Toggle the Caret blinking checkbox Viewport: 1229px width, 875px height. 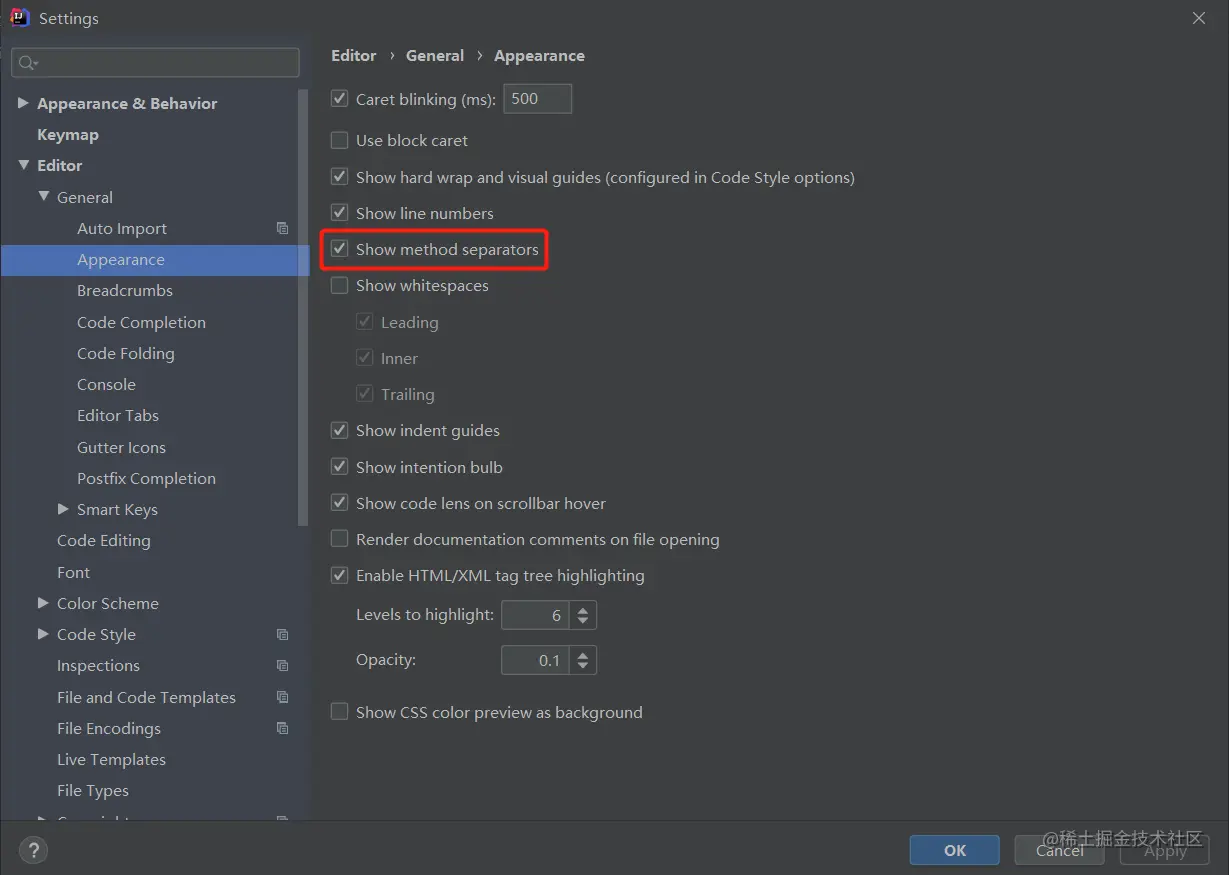(339, 99)
